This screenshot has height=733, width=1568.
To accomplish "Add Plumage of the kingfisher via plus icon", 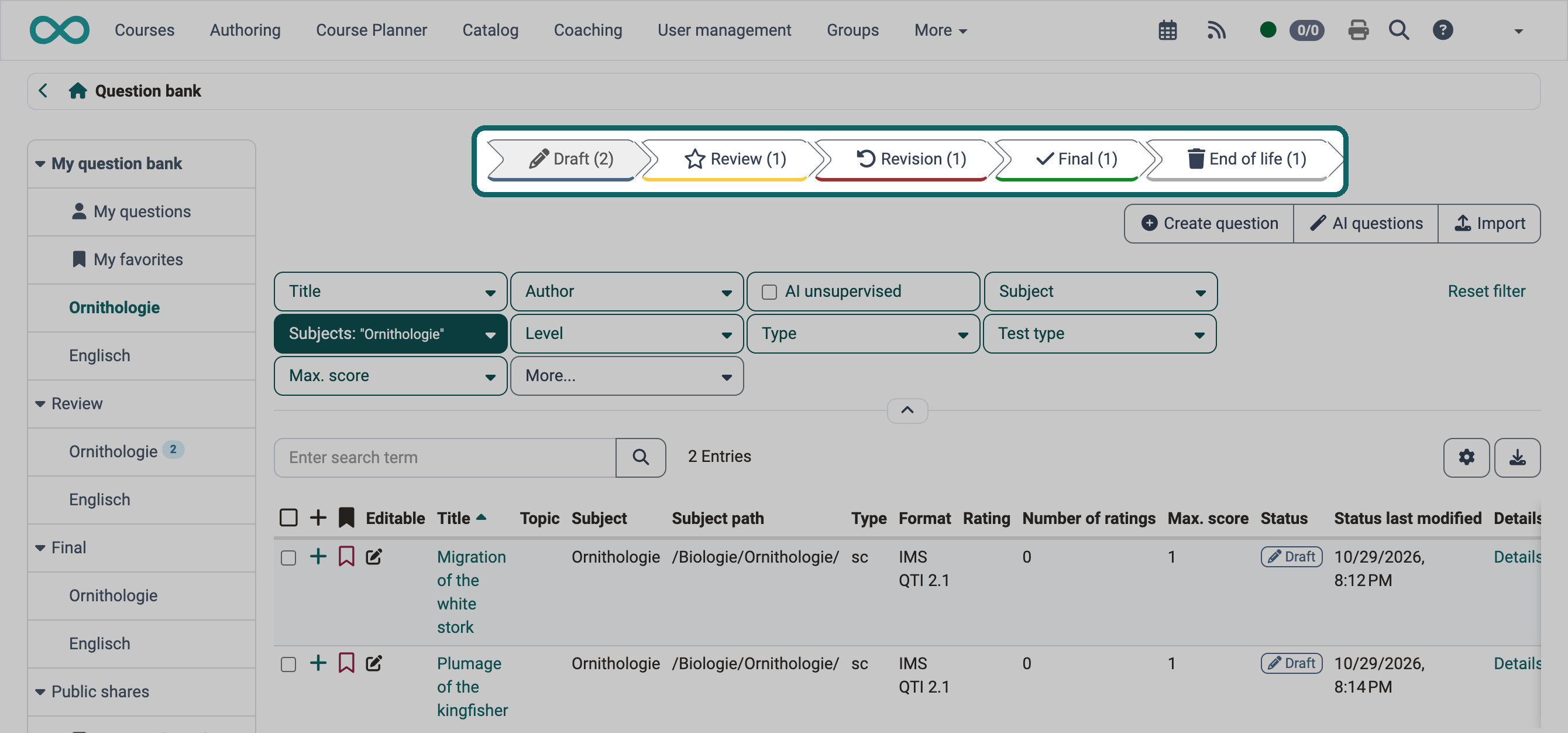I will pos(318,663).
